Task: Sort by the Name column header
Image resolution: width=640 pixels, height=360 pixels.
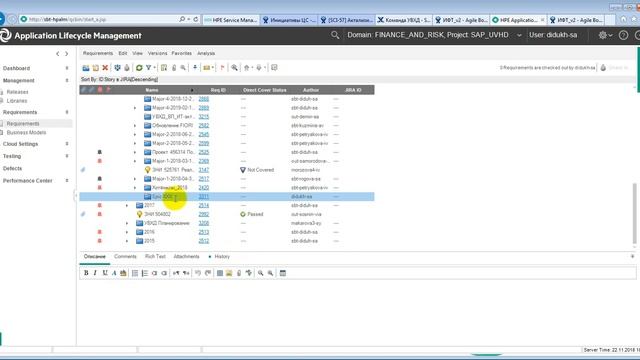Action: [x=152, y=90]
